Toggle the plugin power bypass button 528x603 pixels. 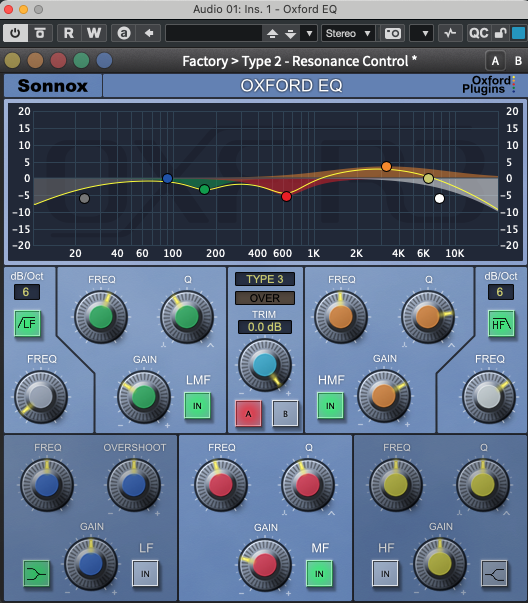(x=15, y=33)
